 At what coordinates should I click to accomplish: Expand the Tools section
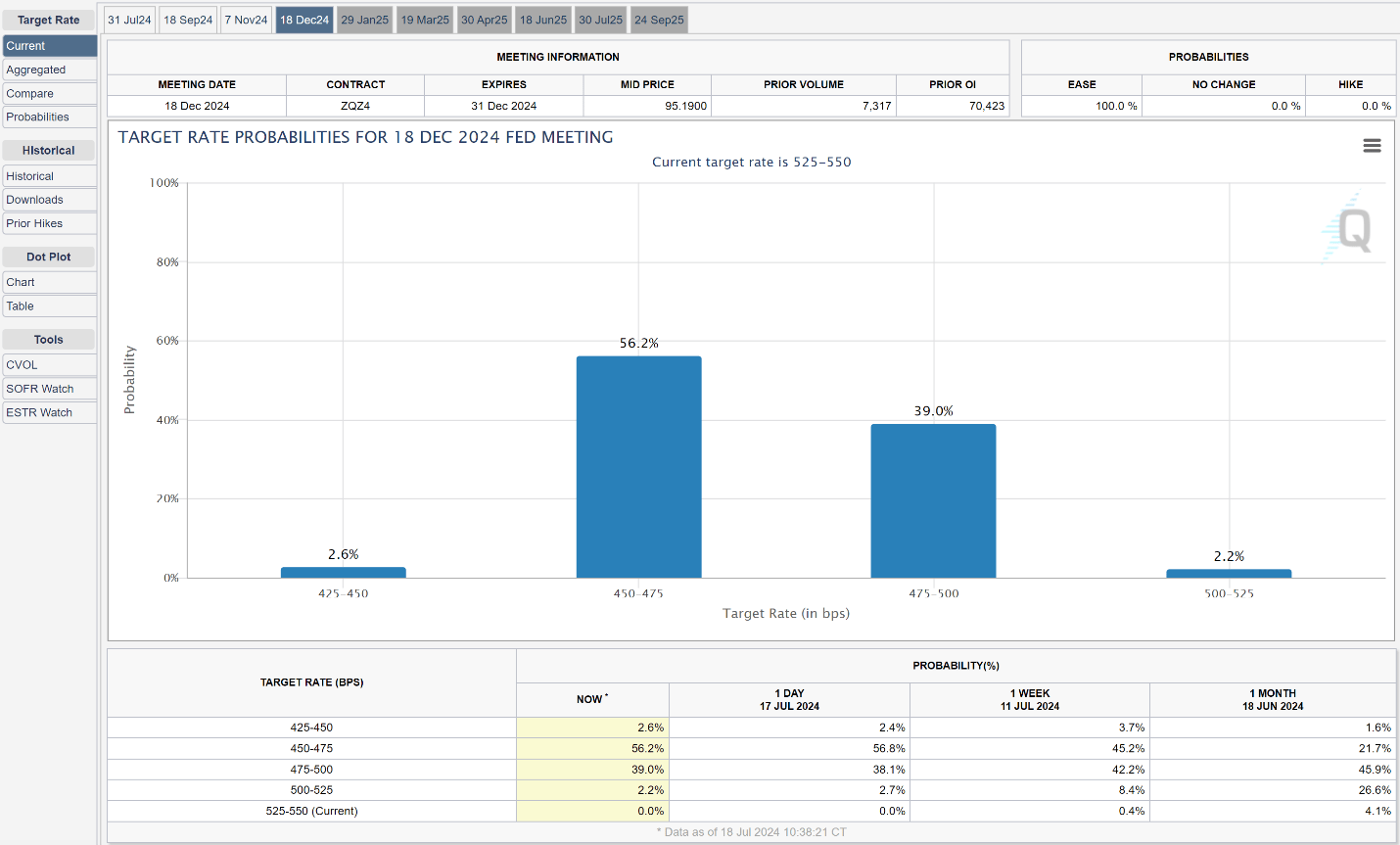pos(49,339)
